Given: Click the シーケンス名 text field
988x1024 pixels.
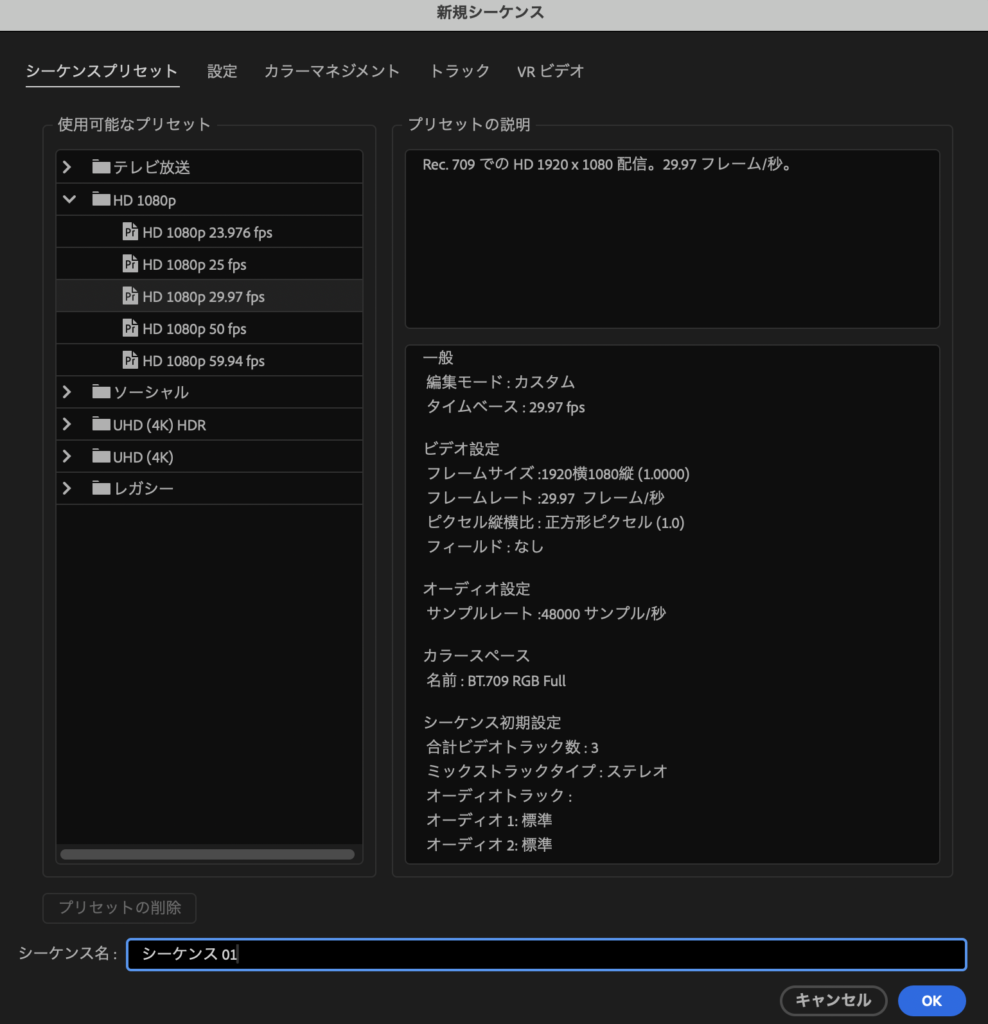Looking at the screenshot, I should 546,954.
